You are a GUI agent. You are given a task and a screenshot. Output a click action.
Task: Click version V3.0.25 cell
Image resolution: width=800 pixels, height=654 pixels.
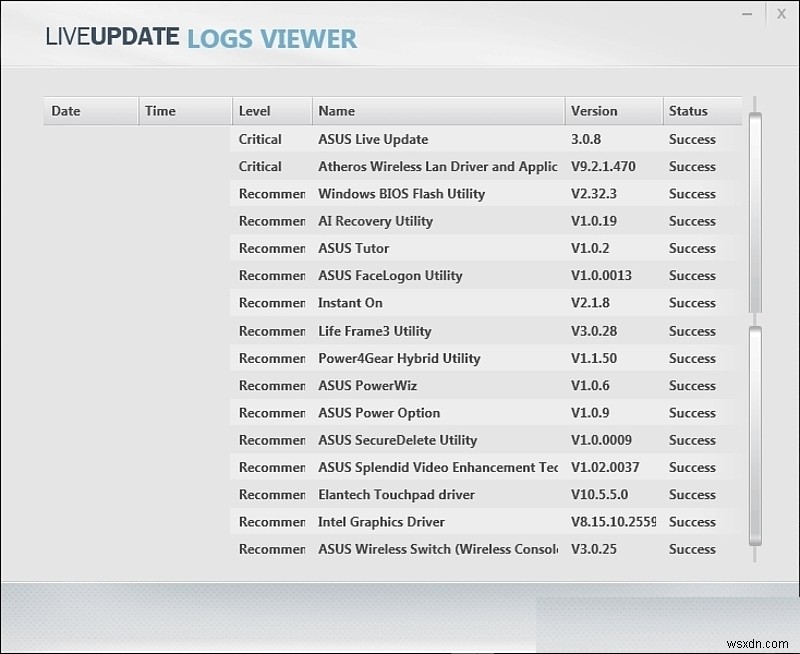coord(593,549)
